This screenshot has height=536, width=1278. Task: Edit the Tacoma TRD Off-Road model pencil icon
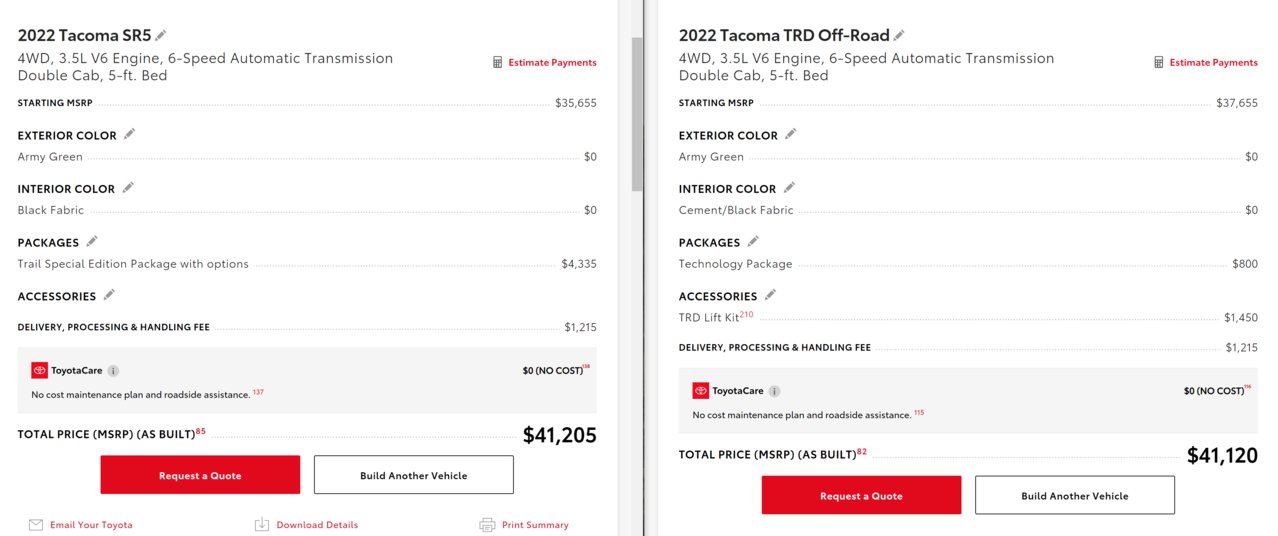899,35
